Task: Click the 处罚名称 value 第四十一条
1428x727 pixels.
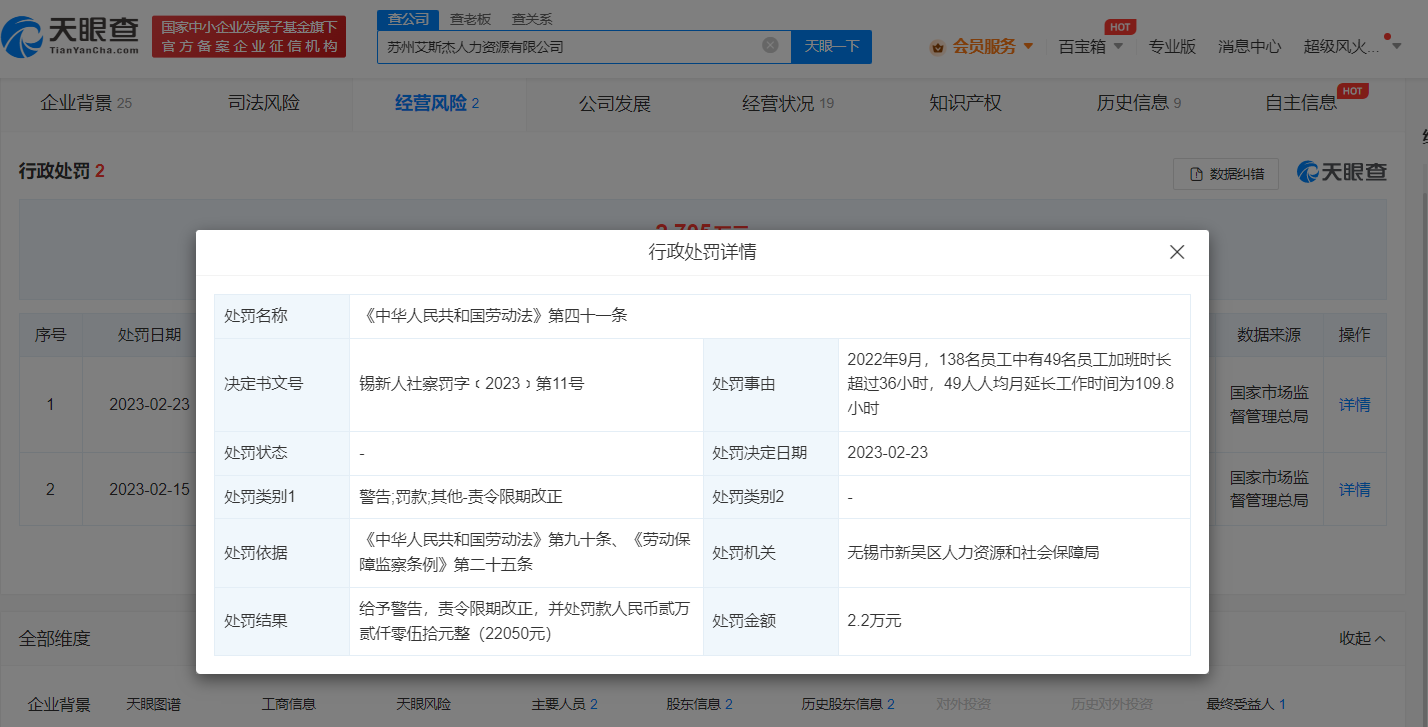Action: [494, 316]
